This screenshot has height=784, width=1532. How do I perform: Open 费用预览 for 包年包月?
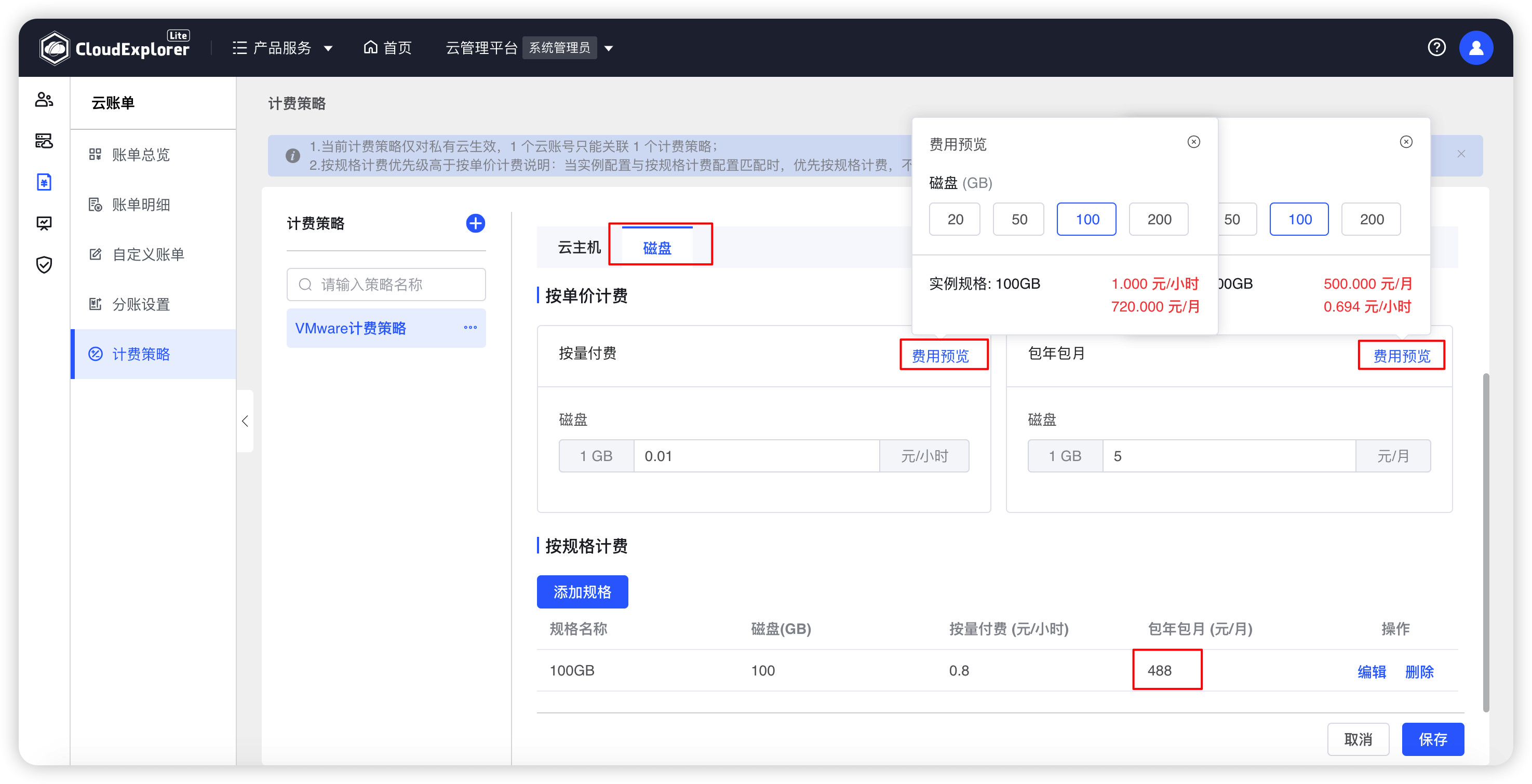[1402, 356]
